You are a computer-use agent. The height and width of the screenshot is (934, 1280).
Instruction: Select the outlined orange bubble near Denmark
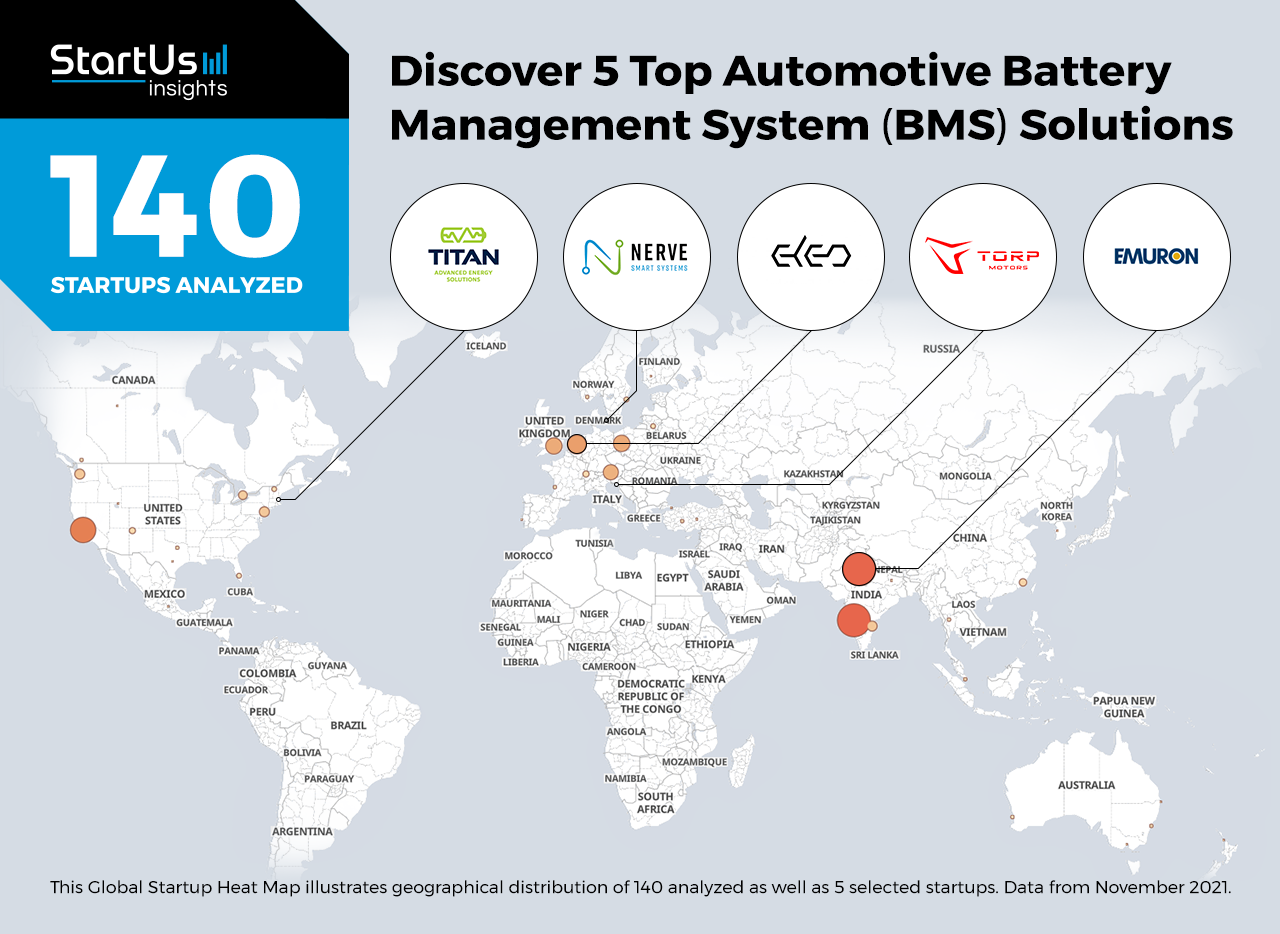tap(577, 444)
